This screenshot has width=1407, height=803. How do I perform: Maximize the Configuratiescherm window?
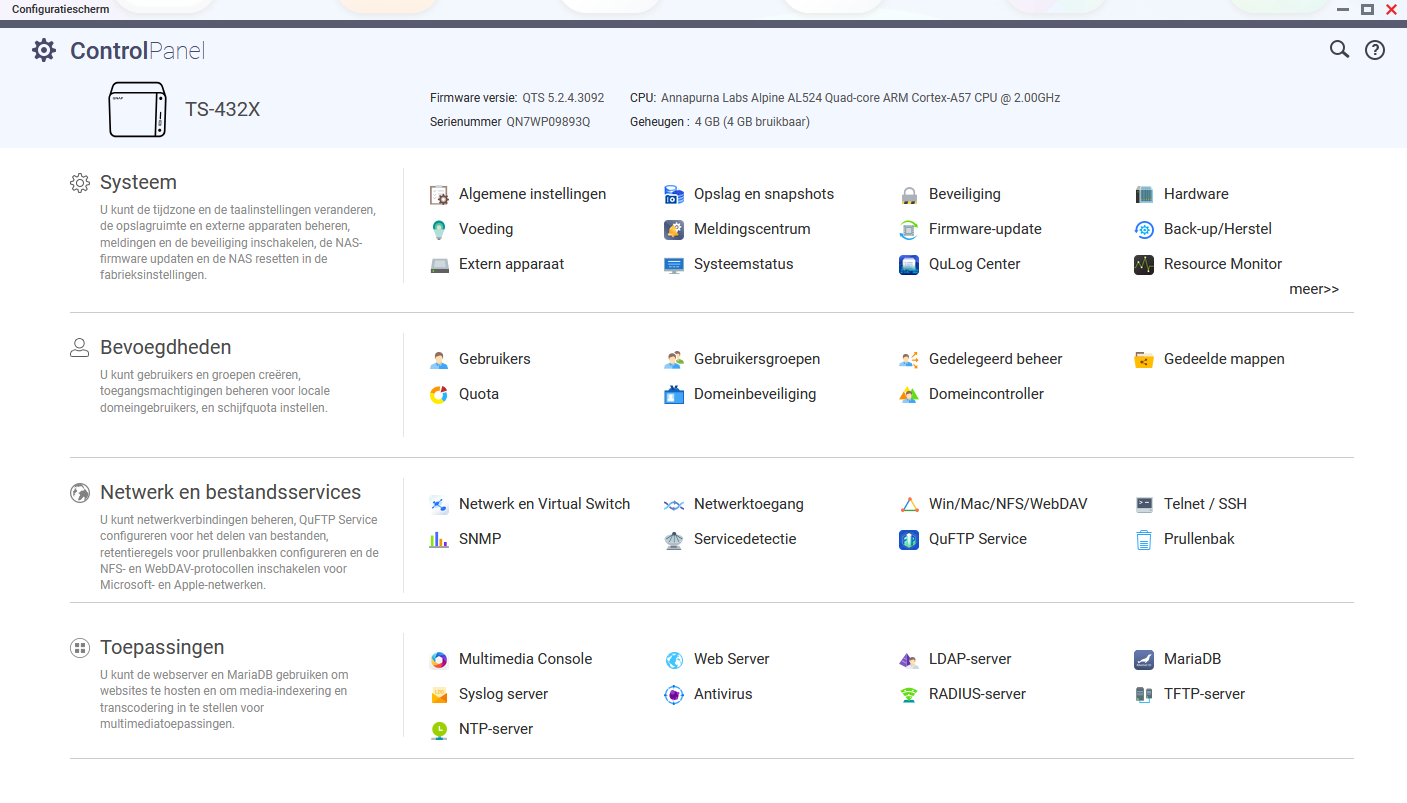coord(1367,9)
